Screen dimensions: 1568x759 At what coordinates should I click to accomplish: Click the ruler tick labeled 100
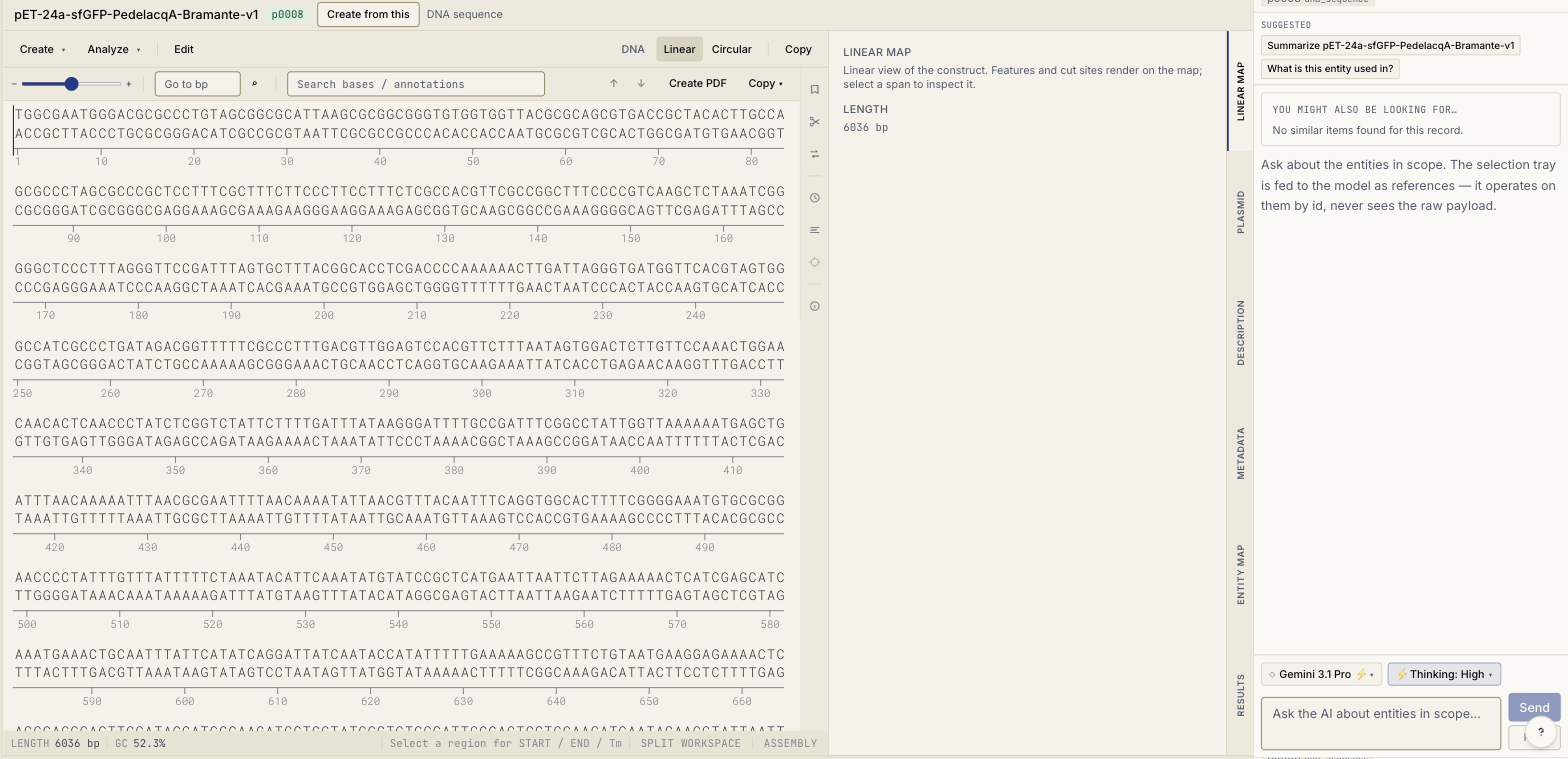[x=166, y=239]
